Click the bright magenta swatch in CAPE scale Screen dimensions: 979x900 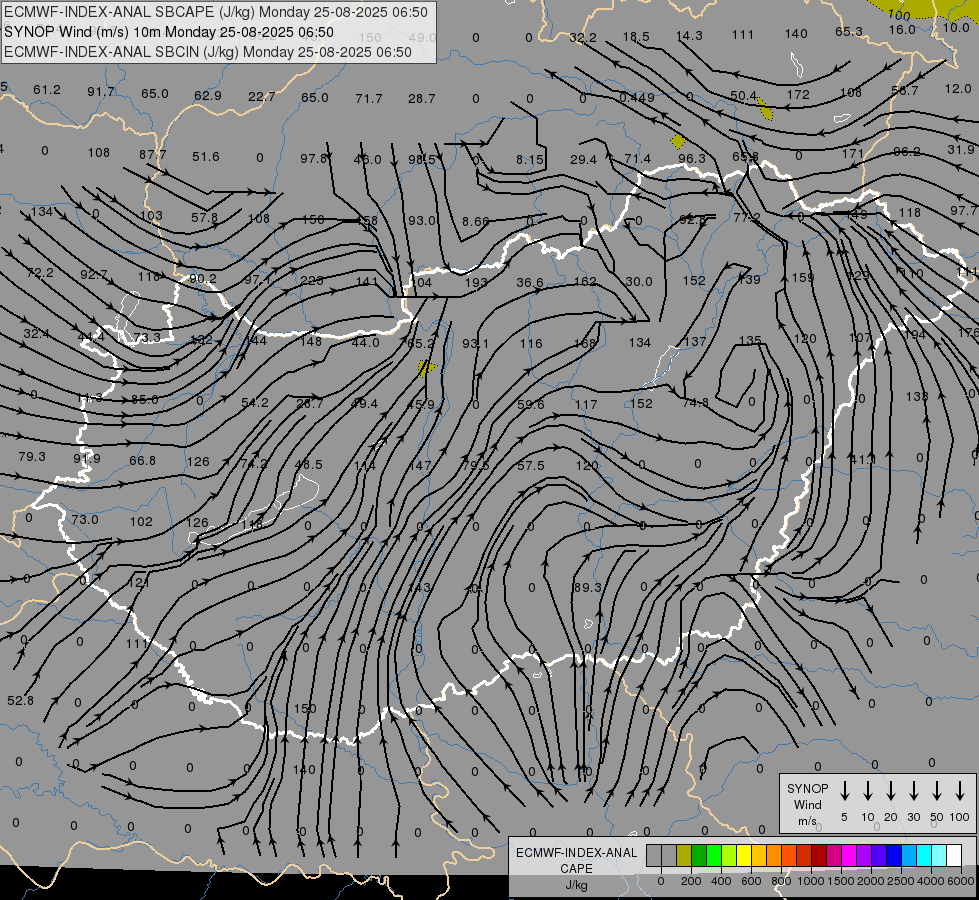[849, 856]
